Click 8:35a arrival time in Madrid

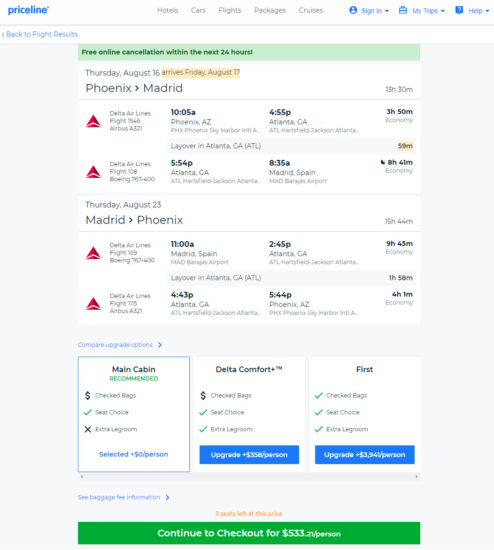tap(279, 163)
